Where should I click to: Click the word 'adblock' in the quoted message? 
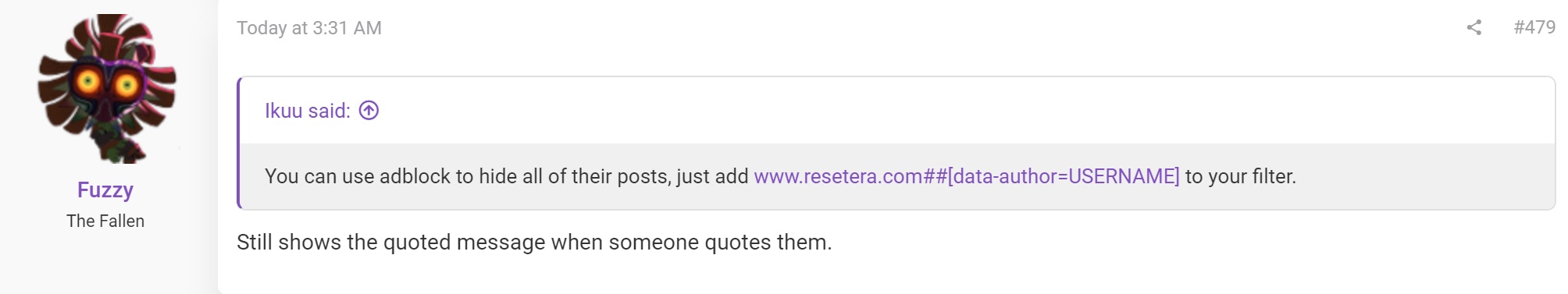click(x=415, y=176)
